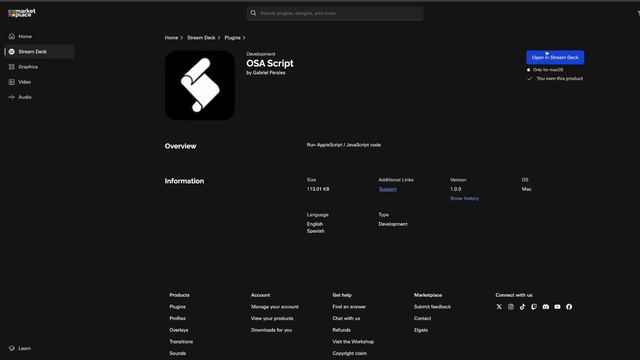Screen dimensions: 640x360
Task: Click by Gabriel Perales author link
Action: click(266, 73)
